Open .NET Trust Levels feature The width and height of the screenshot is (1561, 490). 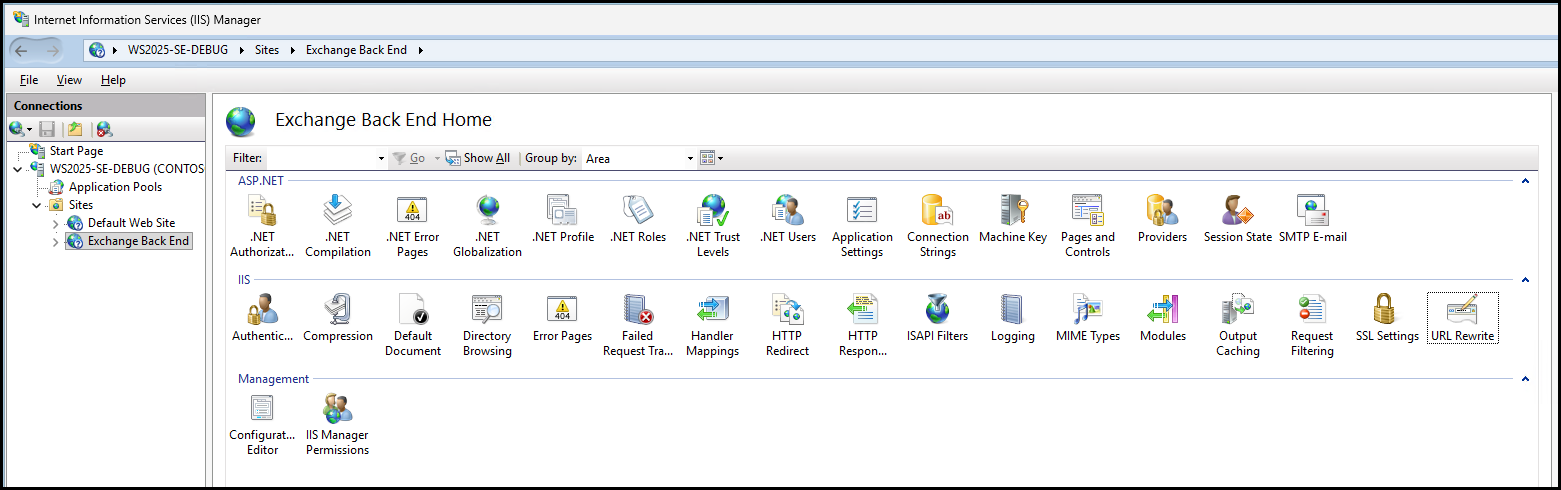[x=713, y=226]
